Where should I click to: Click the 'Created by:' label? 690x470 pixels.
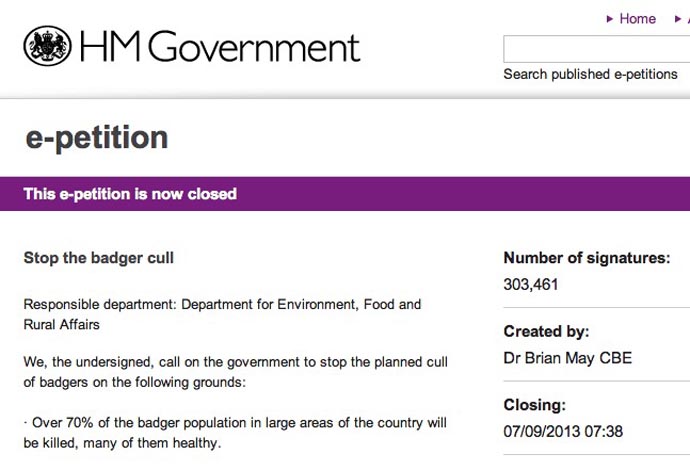(546, 332)
